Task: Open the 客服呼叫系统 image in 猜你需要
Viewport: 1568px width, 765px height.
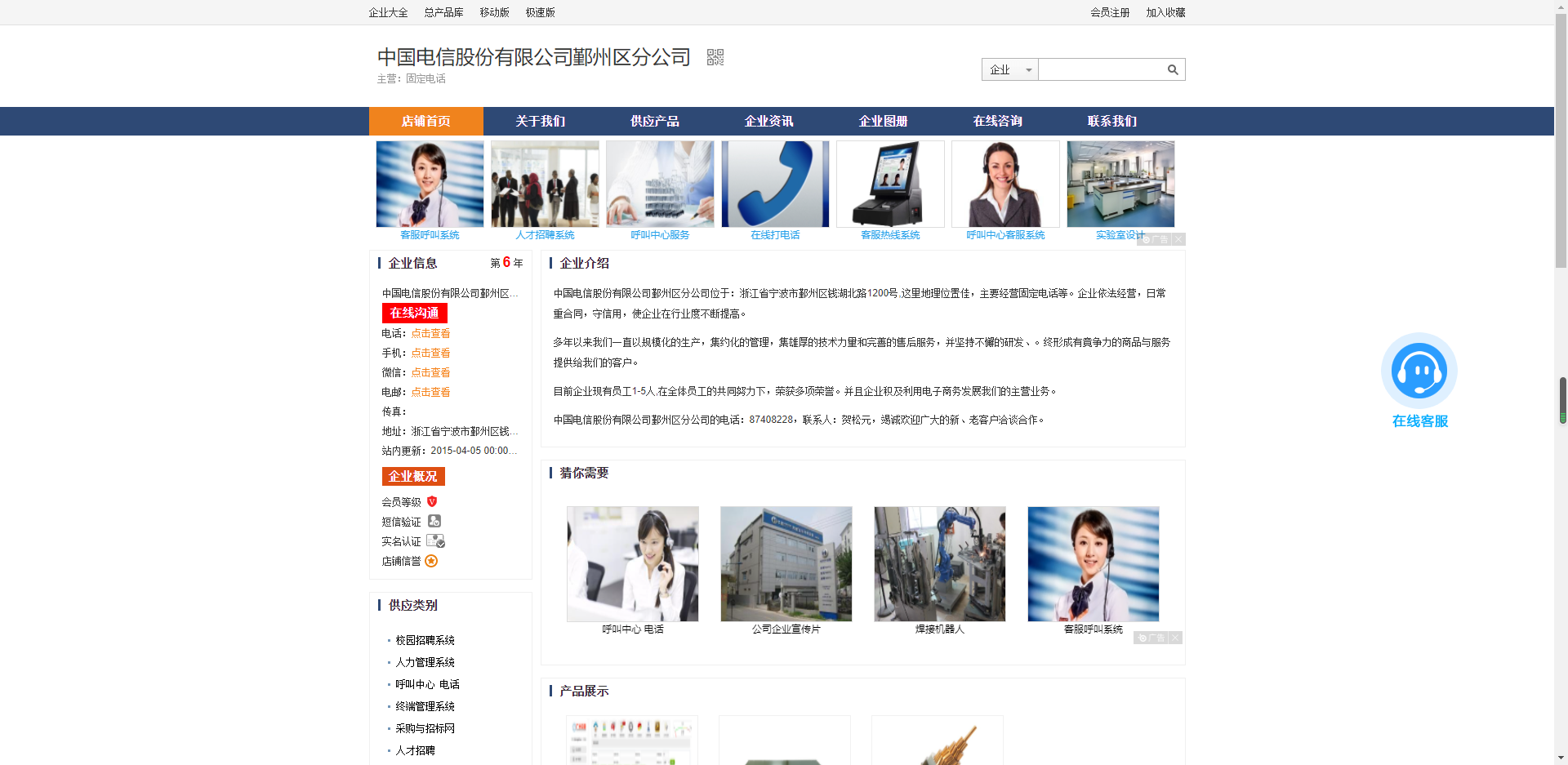Action: coord(1094,564)
